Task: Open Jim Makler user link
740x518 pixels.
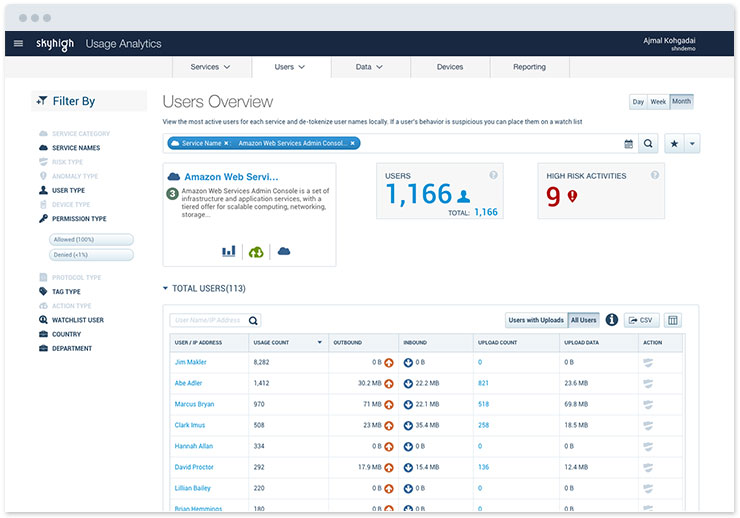Action: [191, 362]
